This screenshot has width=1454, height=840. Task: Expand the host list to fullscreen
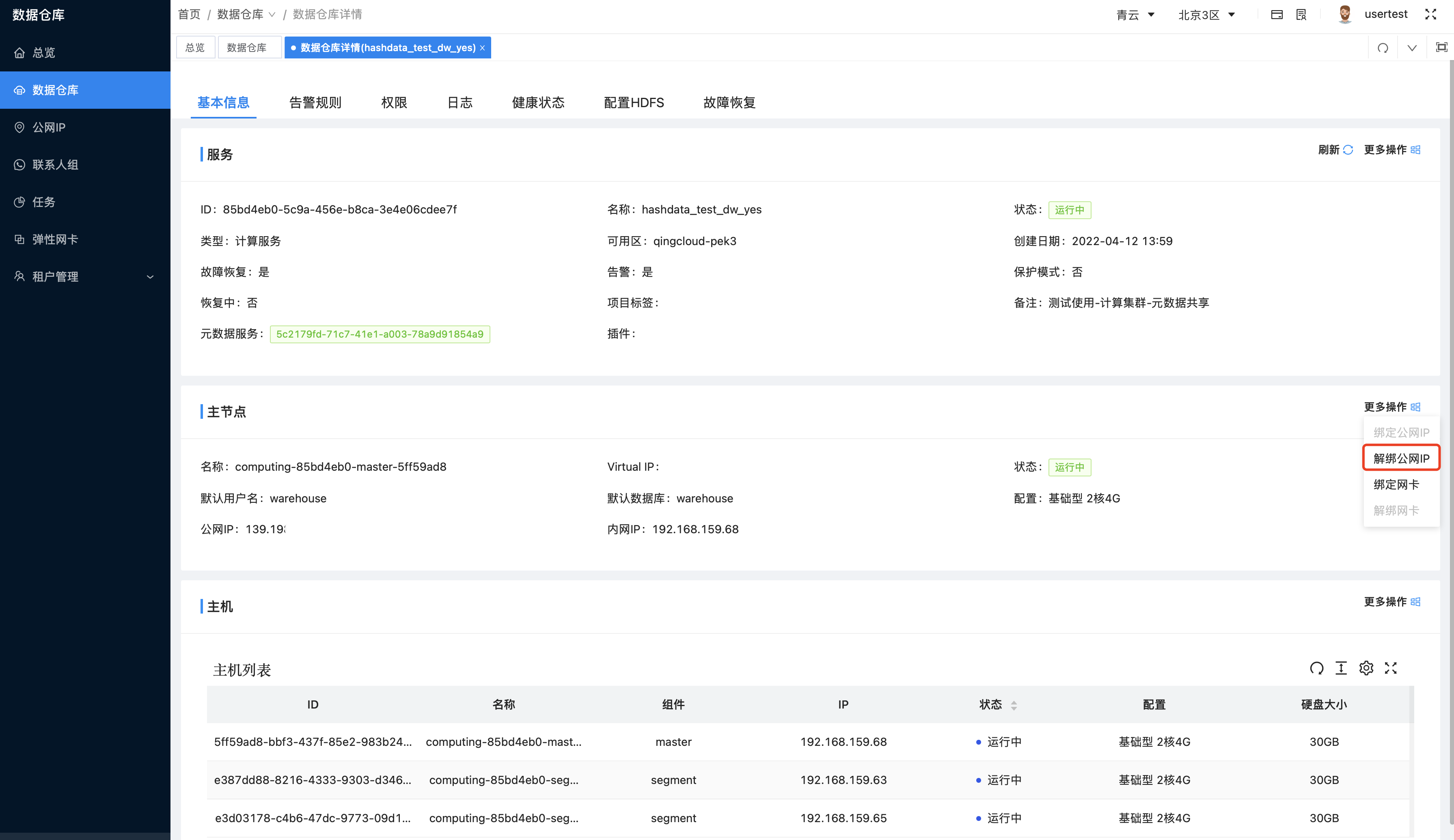[1391, 668]
